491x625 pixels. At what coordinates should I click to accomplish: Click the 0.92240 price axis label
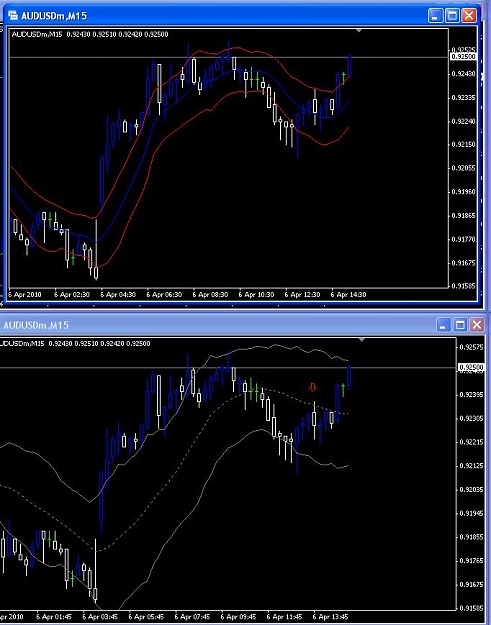[463, 121]
